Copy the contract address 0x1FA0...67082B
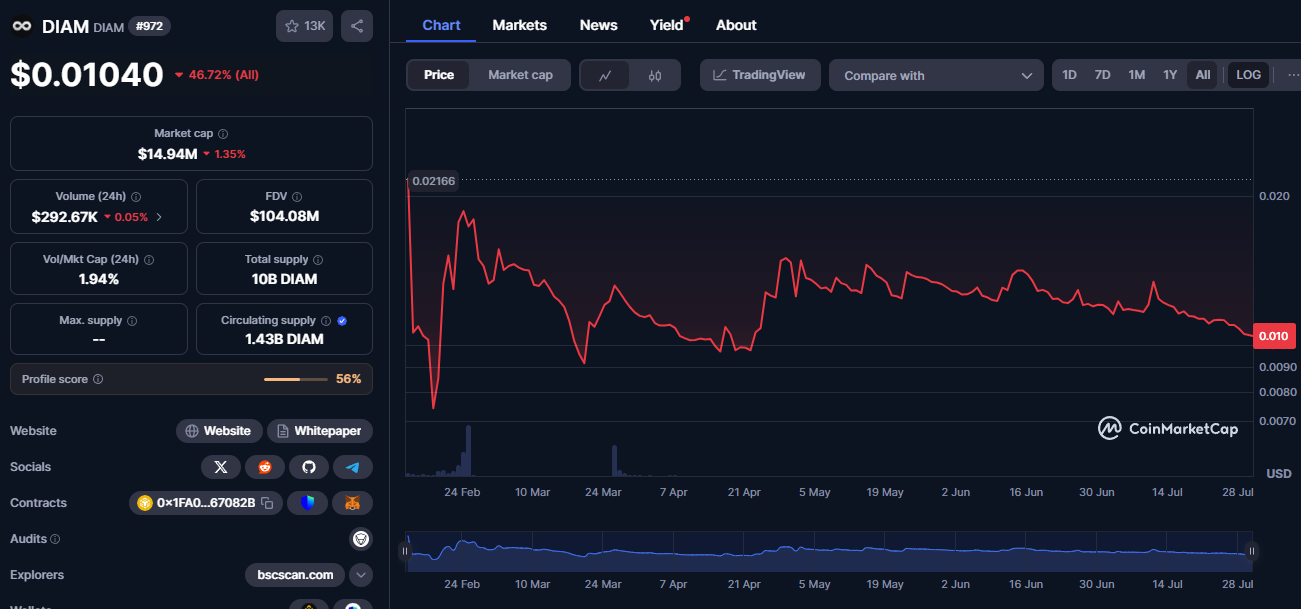The width and height of the screenshot is (1301, 609). (267, 503)
